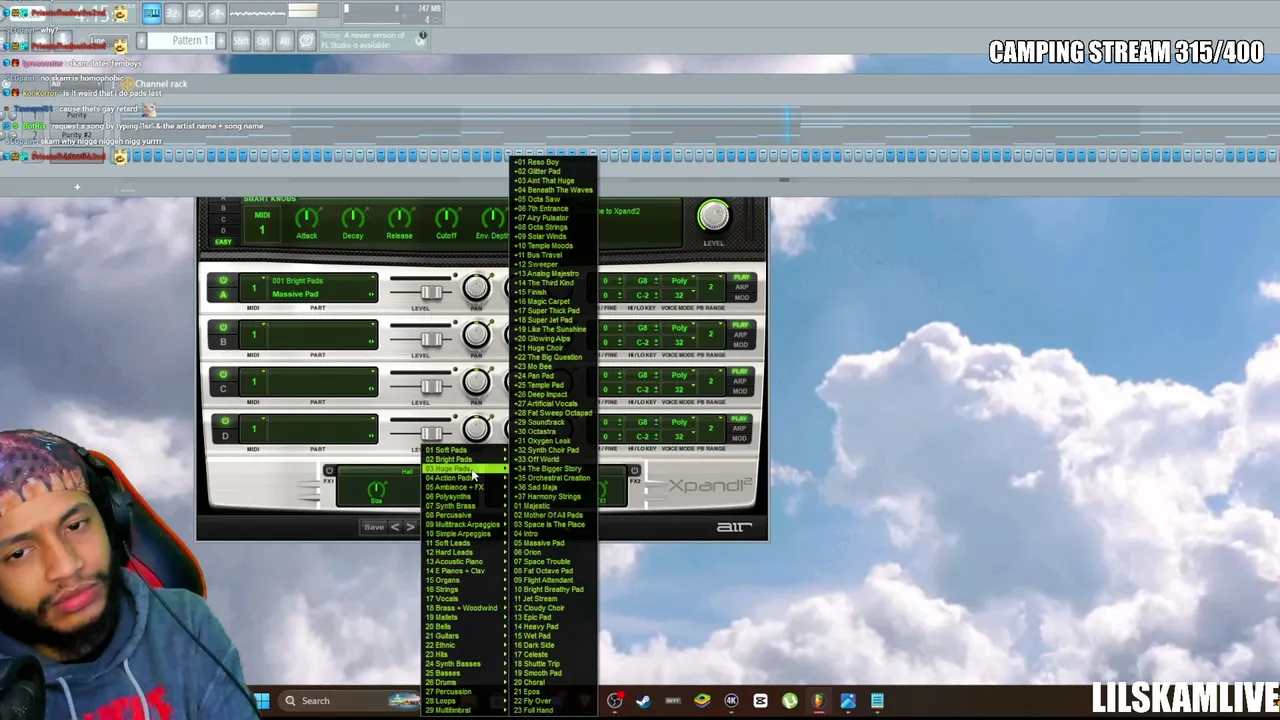Toggle power for Xpand!2 part C
The image size is (1280, 720).
pyautogui.click(x=223, y=375)
